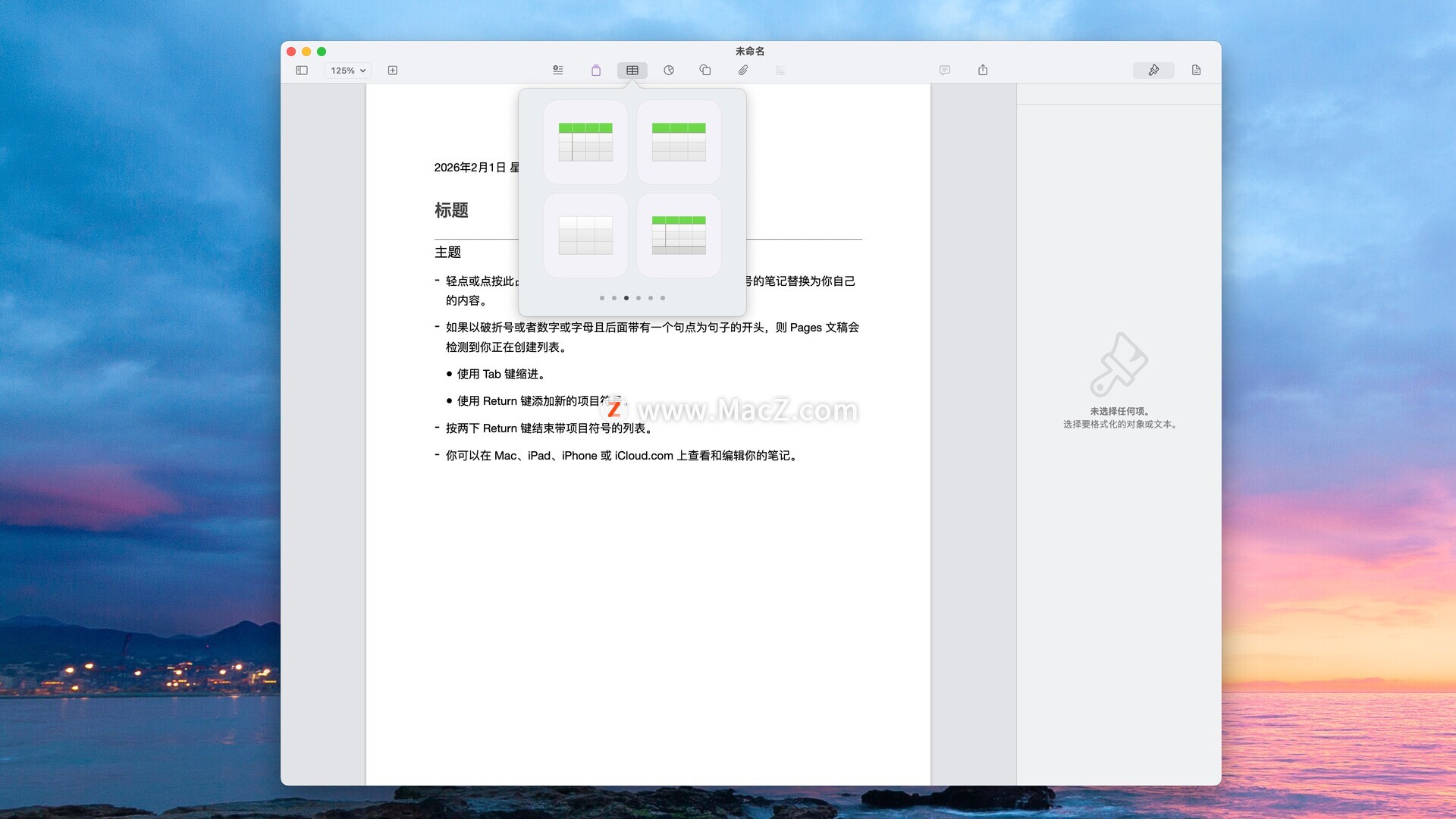Click the Add Page icon

coord(393,71)
